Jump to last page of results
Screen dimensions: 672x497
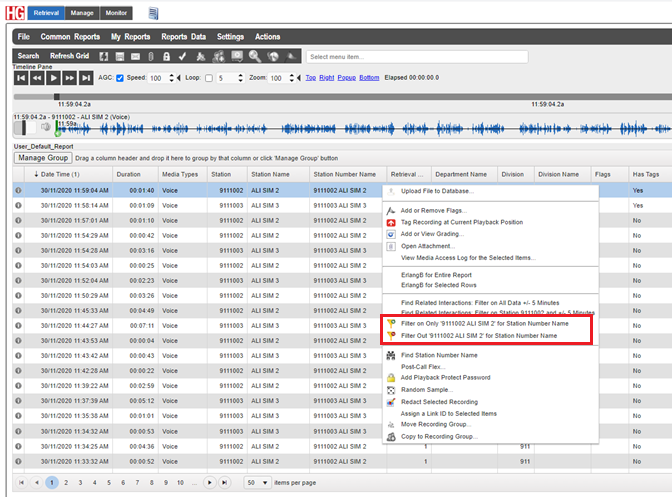coord(225,482)
